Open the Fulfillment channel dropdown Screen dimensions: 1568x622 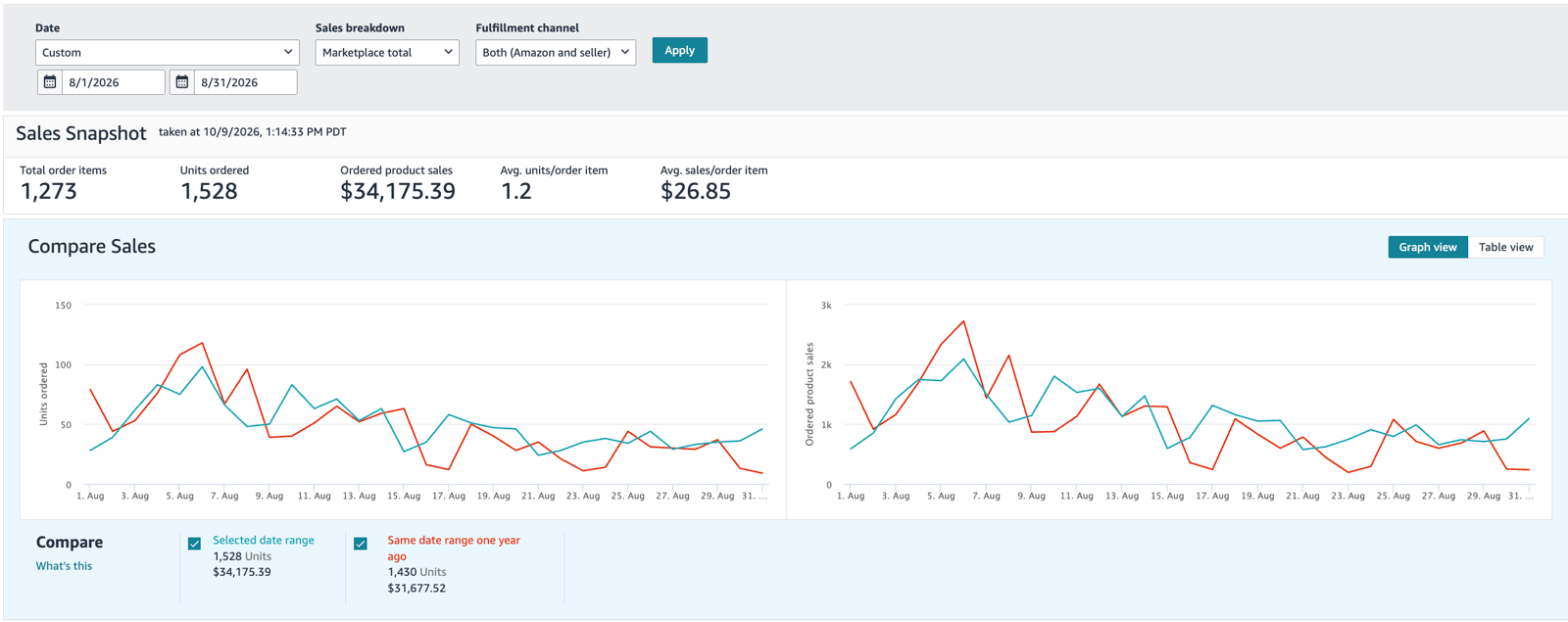coord(556,52)
